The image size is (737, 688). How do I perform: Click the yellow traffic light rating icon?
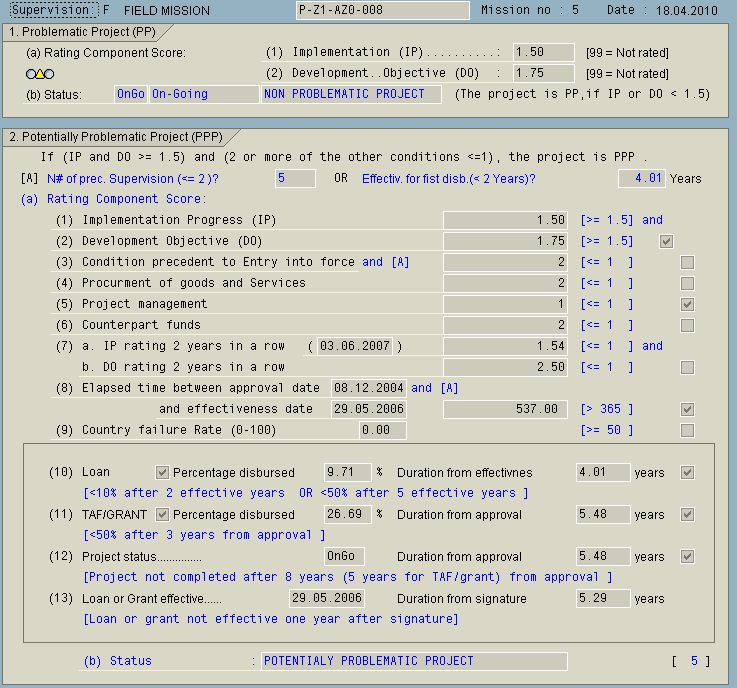click(x=40, y=73)
